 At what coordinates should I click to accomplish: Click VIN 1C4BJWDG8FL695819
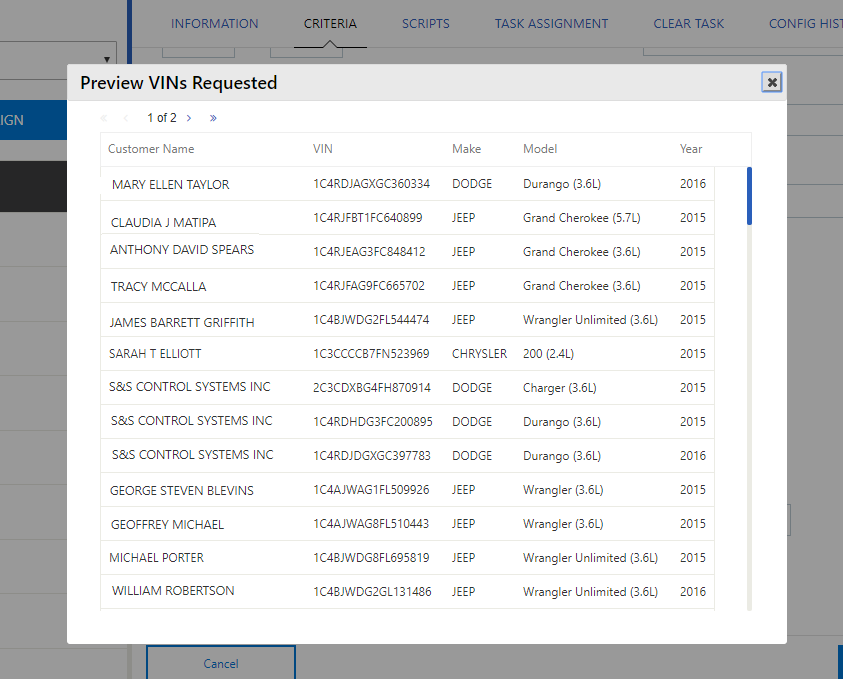(x=371, y=558)
